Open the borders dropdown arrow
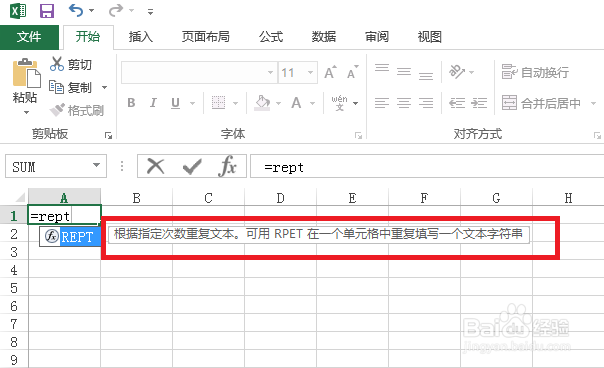Image resolution: width=604 pixels, height=368 pixels. [x=235, y=103]
